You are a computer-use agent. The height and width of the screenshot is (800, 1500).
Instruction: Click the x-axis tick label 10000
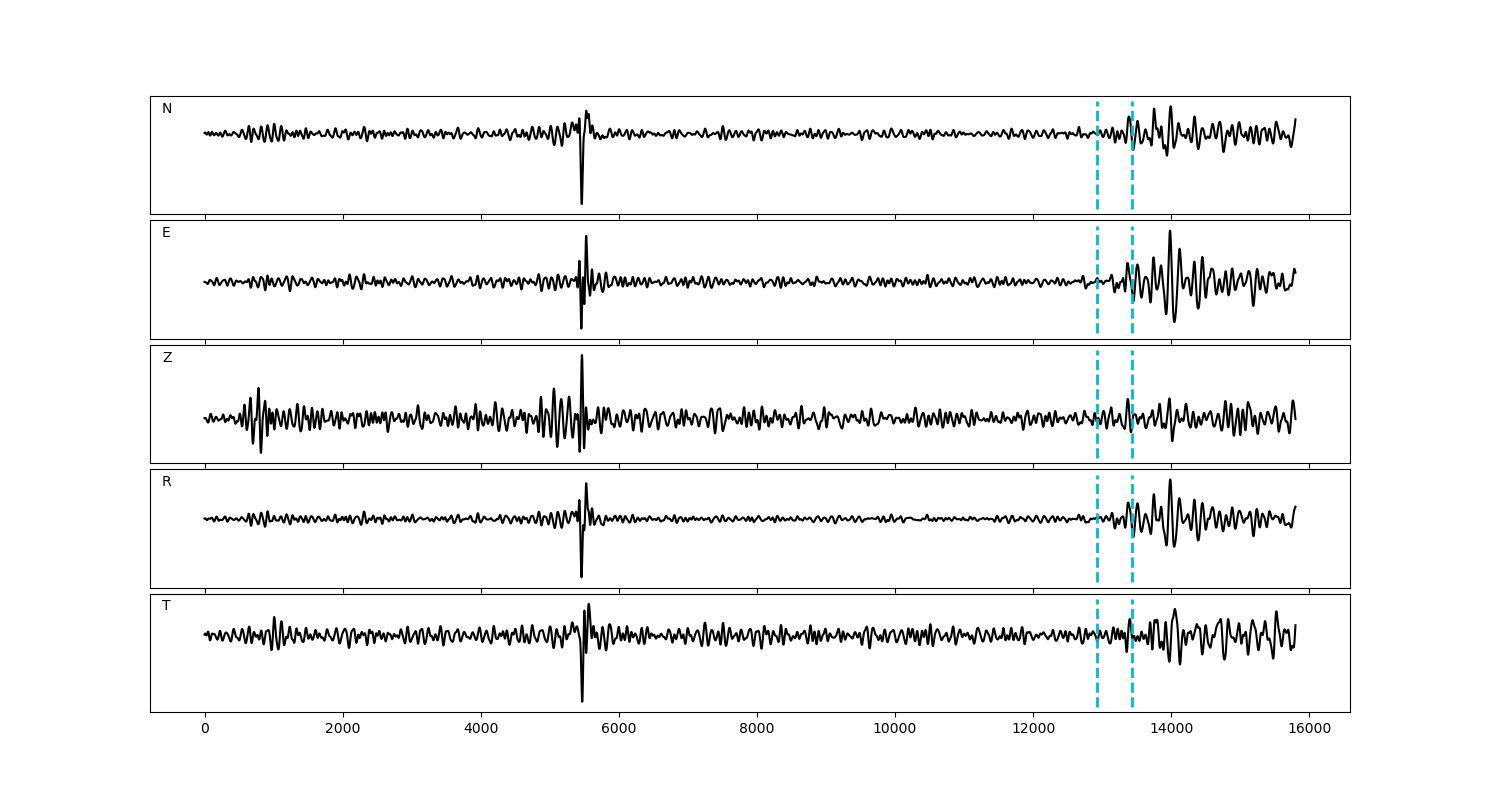[x=895, y=730]
